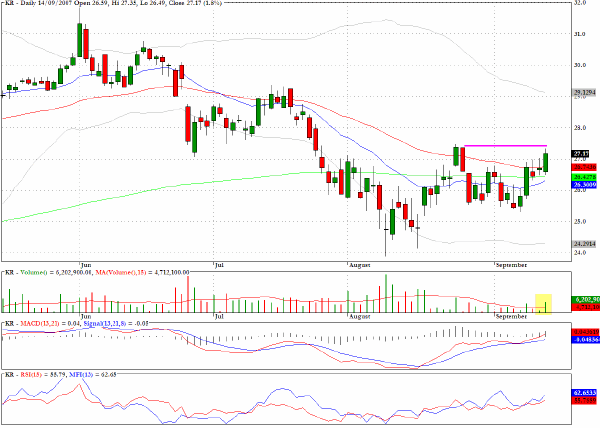Click August on the volume panel axis
Screen dimensions: 600x428
(x=359, y=317)
